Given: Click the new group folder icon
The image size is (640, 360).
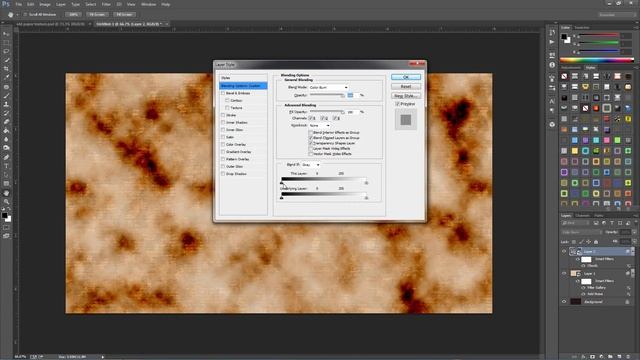Looking at the screenshot, I should point(610,357).
